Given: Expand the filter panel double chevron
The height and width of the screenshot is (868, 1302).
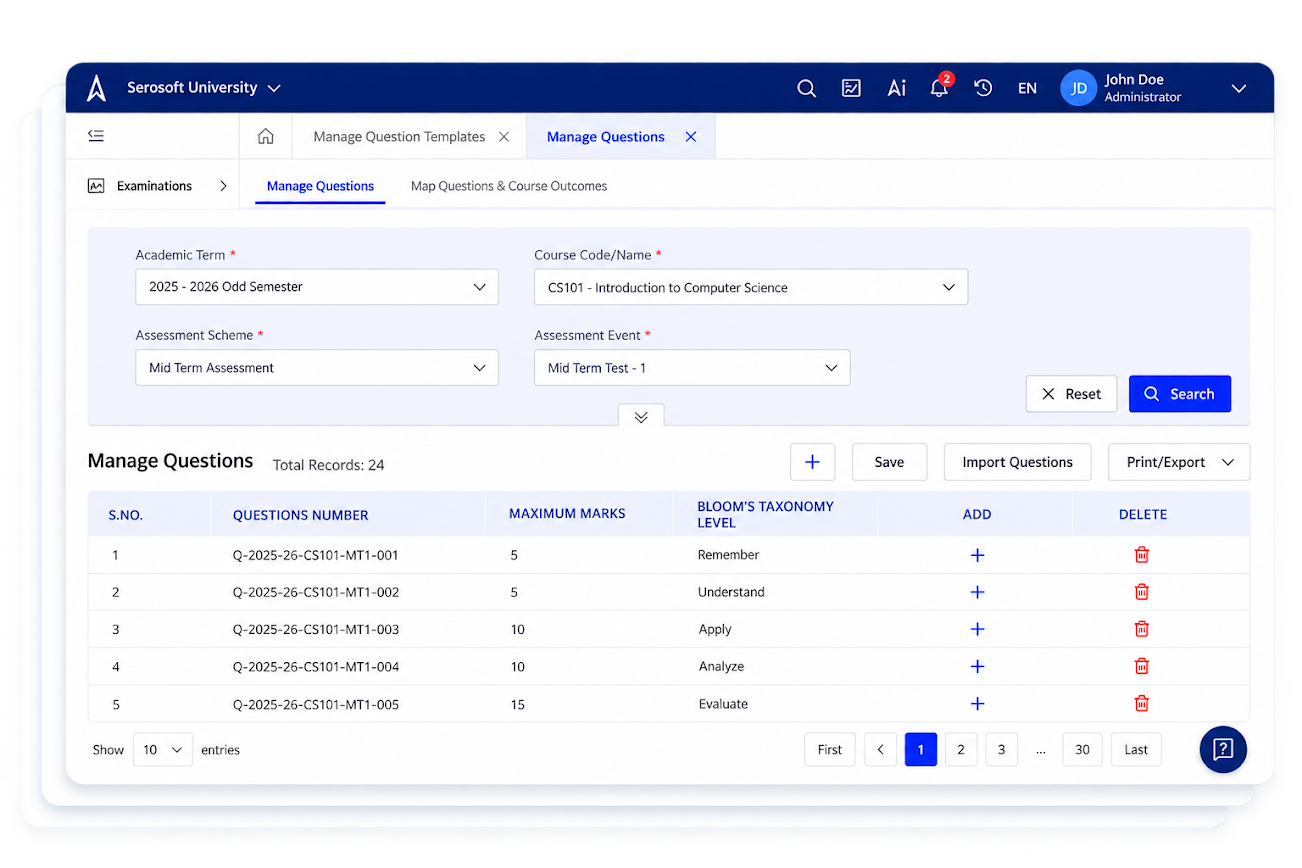Looking at the screenshot, I should [641, 417].
